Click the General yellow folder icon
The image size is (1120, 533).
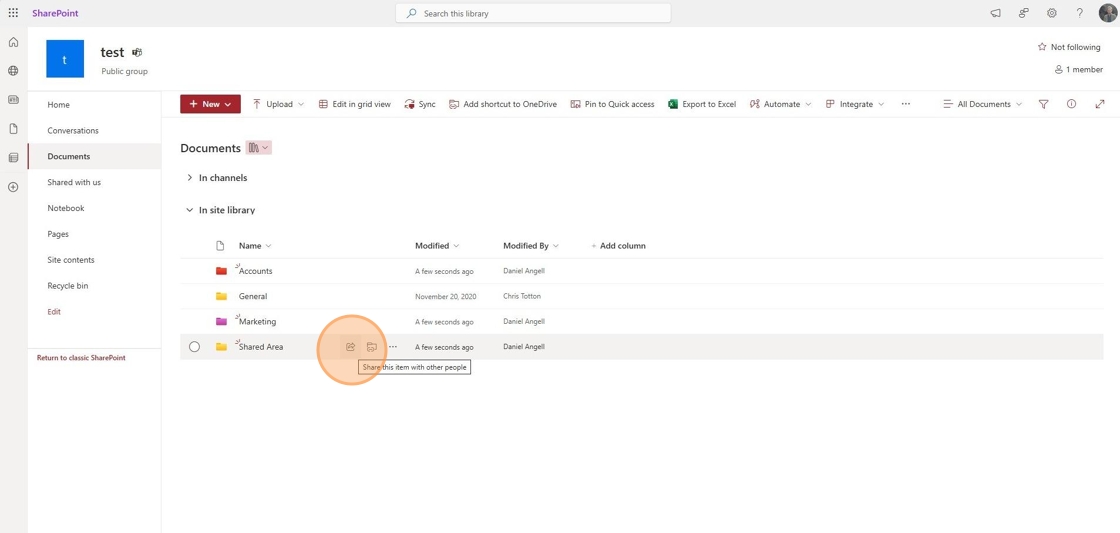pos(221,296)
